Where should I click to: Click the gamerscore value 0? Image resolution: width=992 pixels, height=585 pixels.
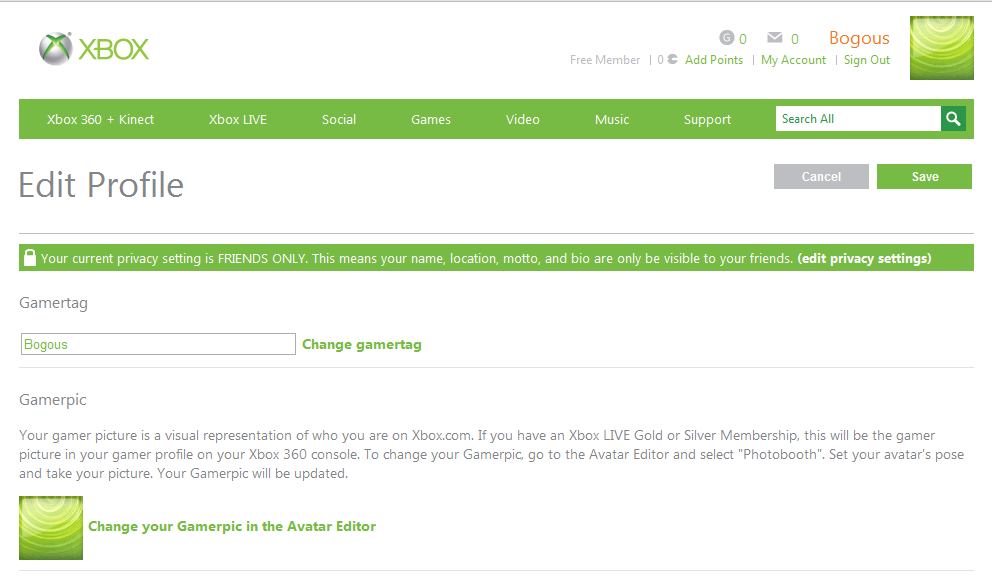tap(743, 39)
